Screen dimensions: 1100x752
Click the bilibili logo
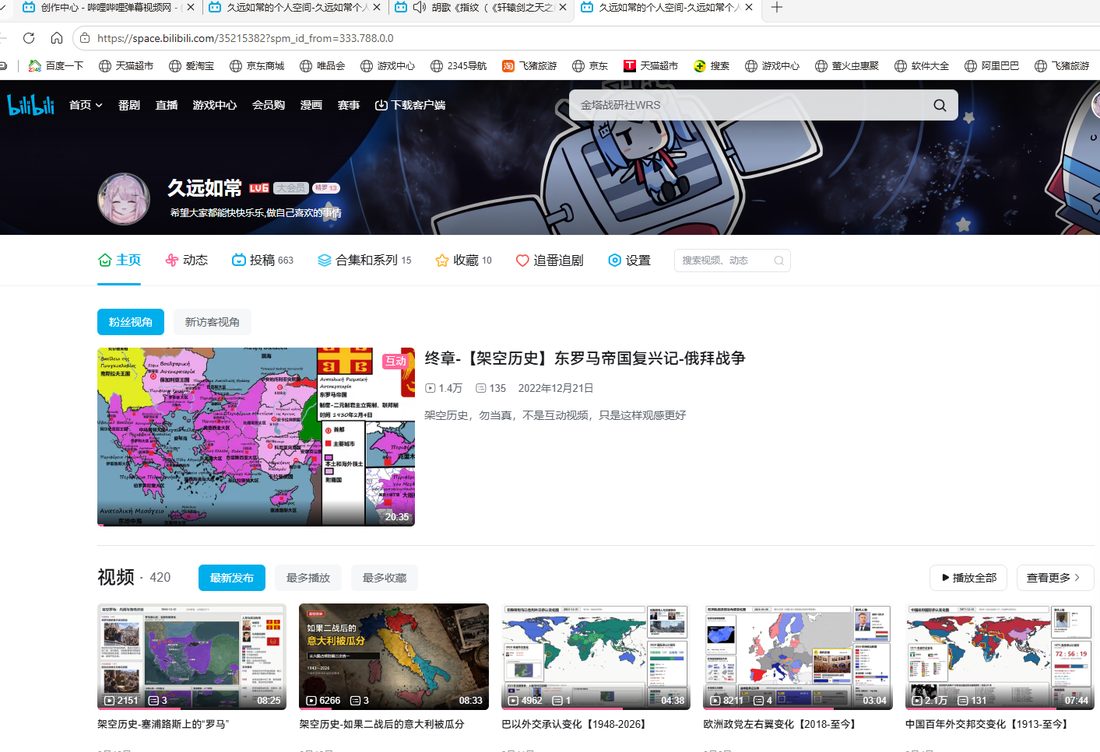pyautogui.click(x=30, y=105)
